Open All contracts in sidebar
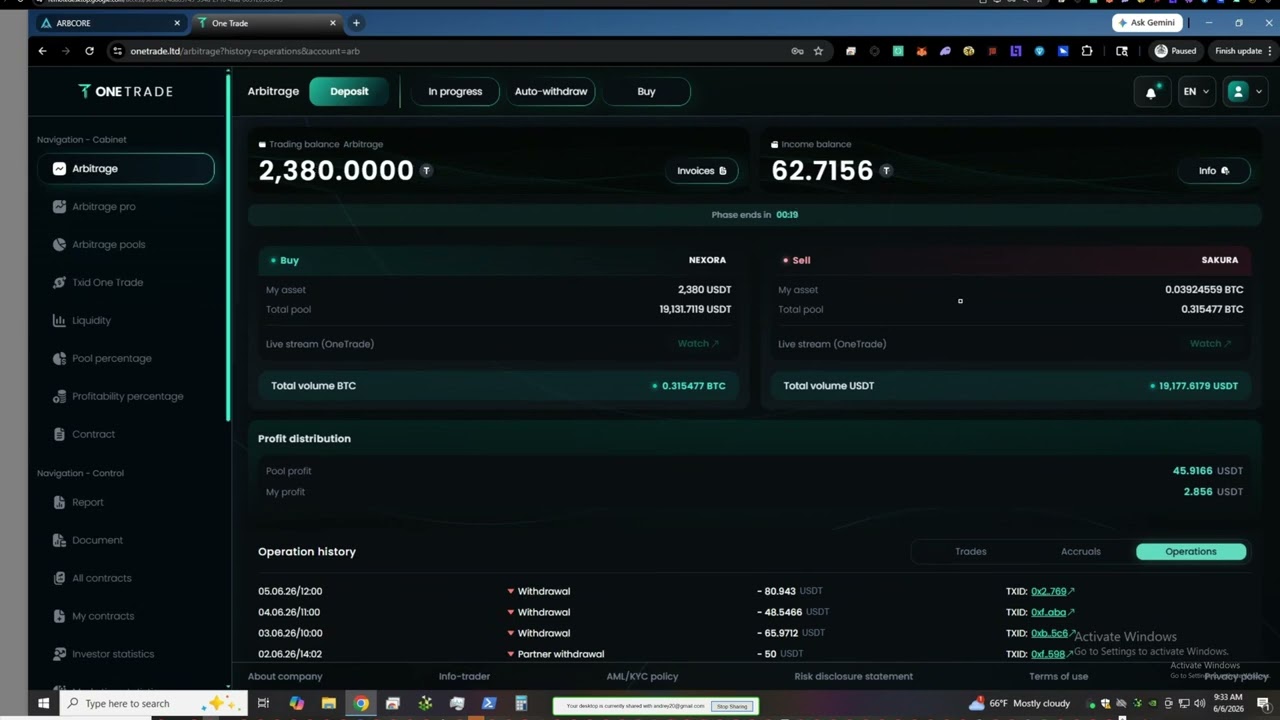Screen dimensions: 1280x720 point(102,579)
